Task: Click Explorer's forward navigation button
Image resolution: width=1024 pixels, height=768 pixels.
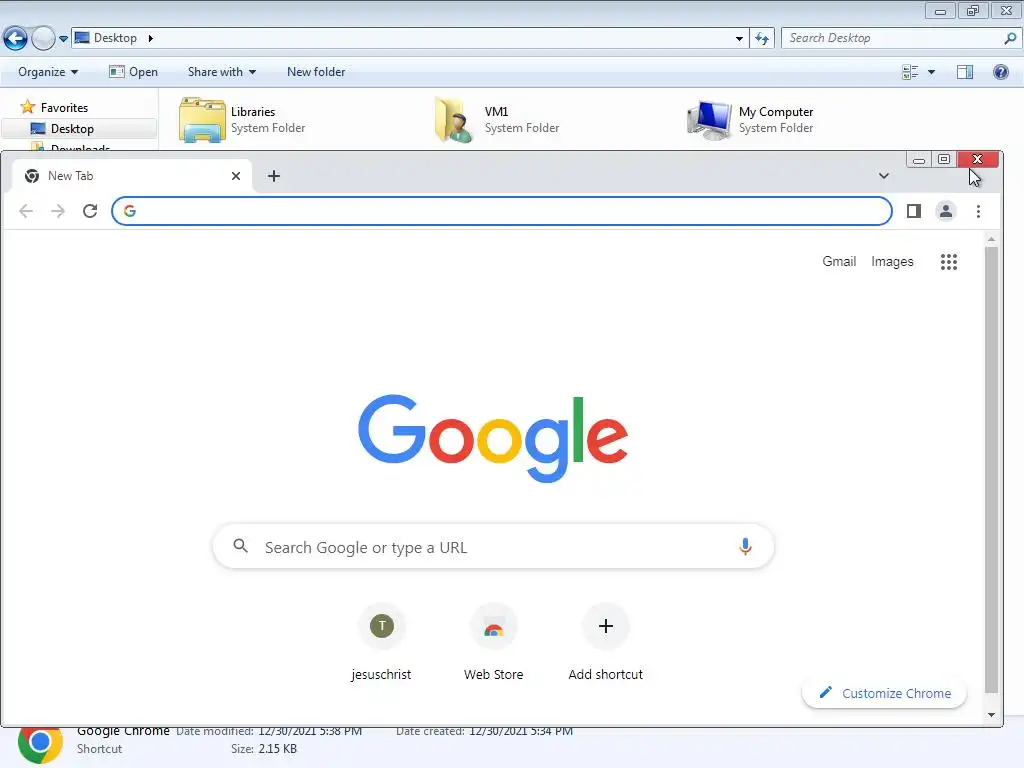Action: tap(43, 39)
